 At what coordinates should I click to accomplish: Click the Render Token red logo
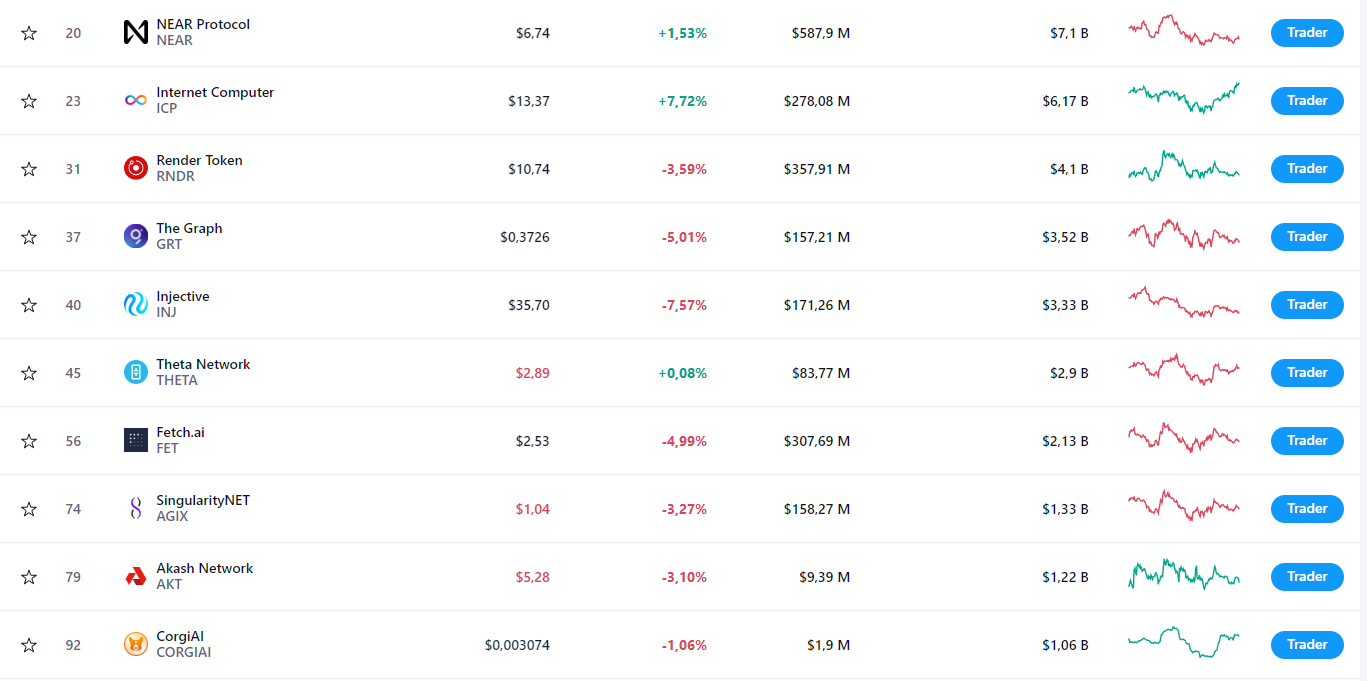[x=135, y=169]
